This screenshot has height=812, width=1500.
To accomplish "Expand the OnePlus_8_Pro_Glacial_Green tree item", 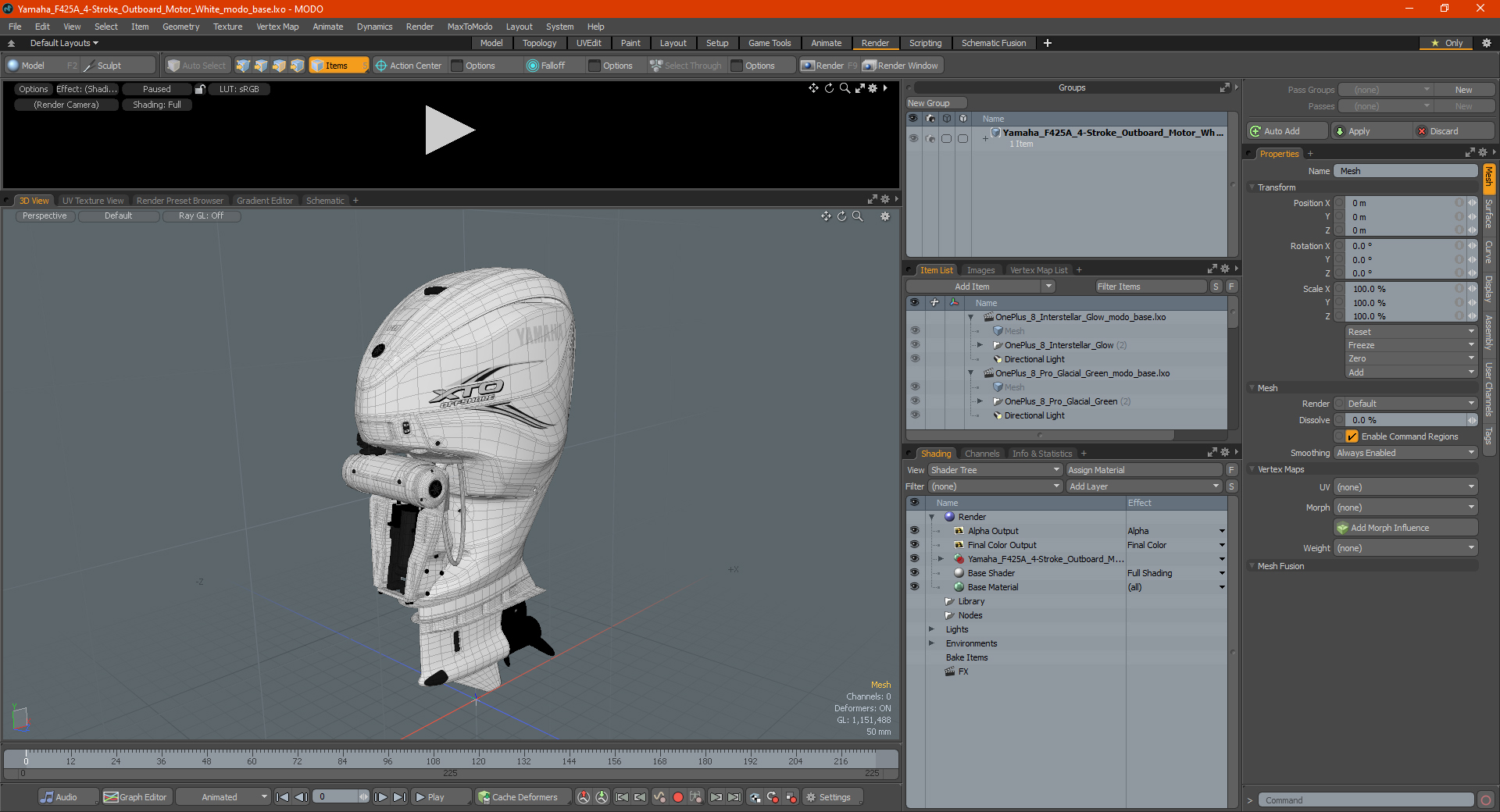I will (x=980, y=401).
